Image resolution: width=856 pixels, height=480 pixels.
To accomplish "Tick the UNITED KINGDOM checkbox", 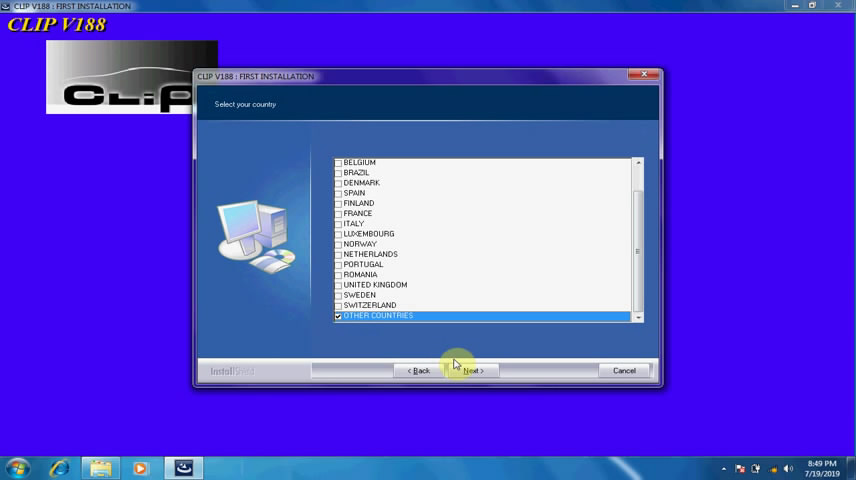I will 338,285.
